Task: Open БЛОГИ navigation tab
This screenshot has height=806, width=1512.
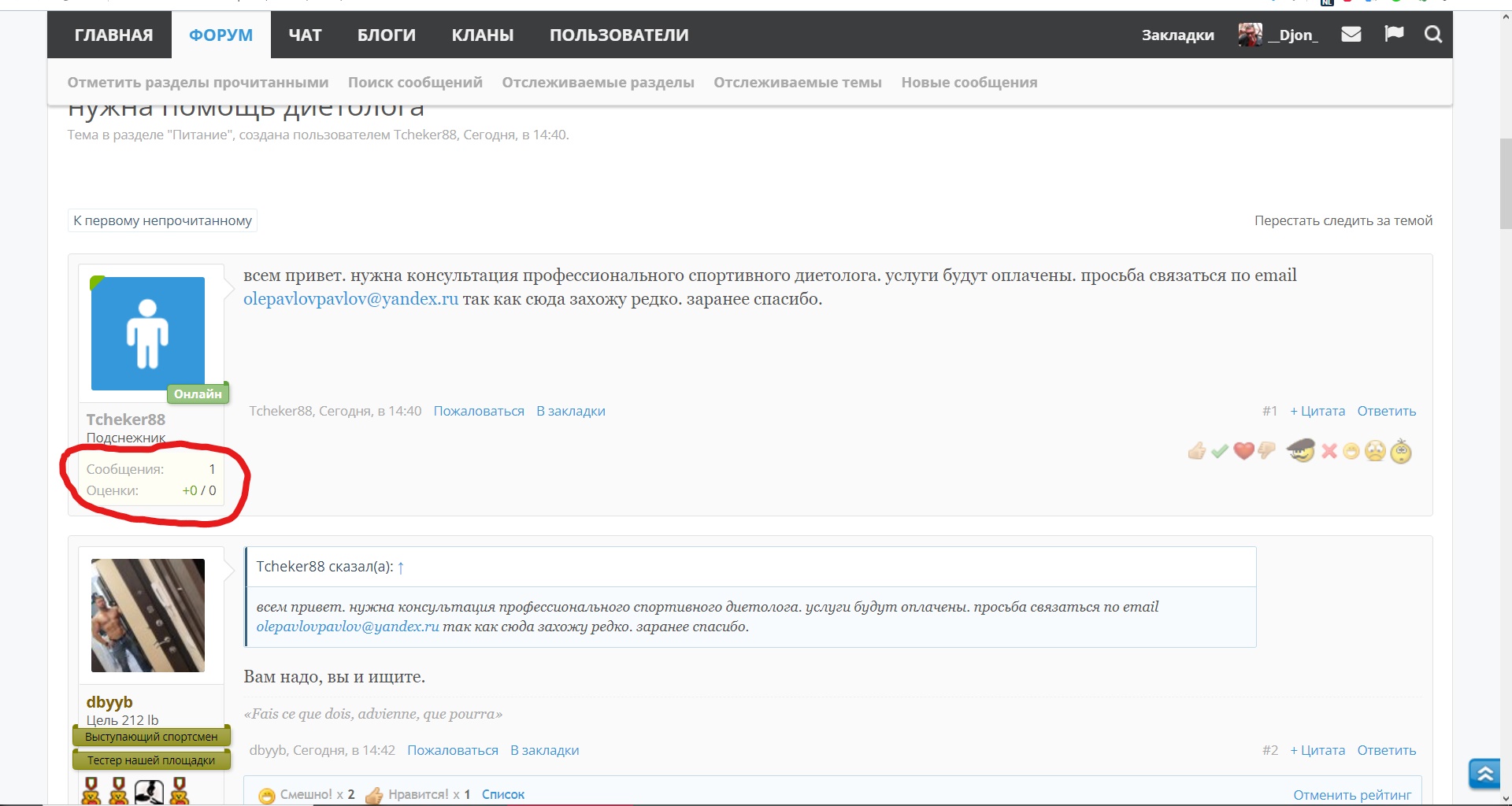Action: point(387,35)
